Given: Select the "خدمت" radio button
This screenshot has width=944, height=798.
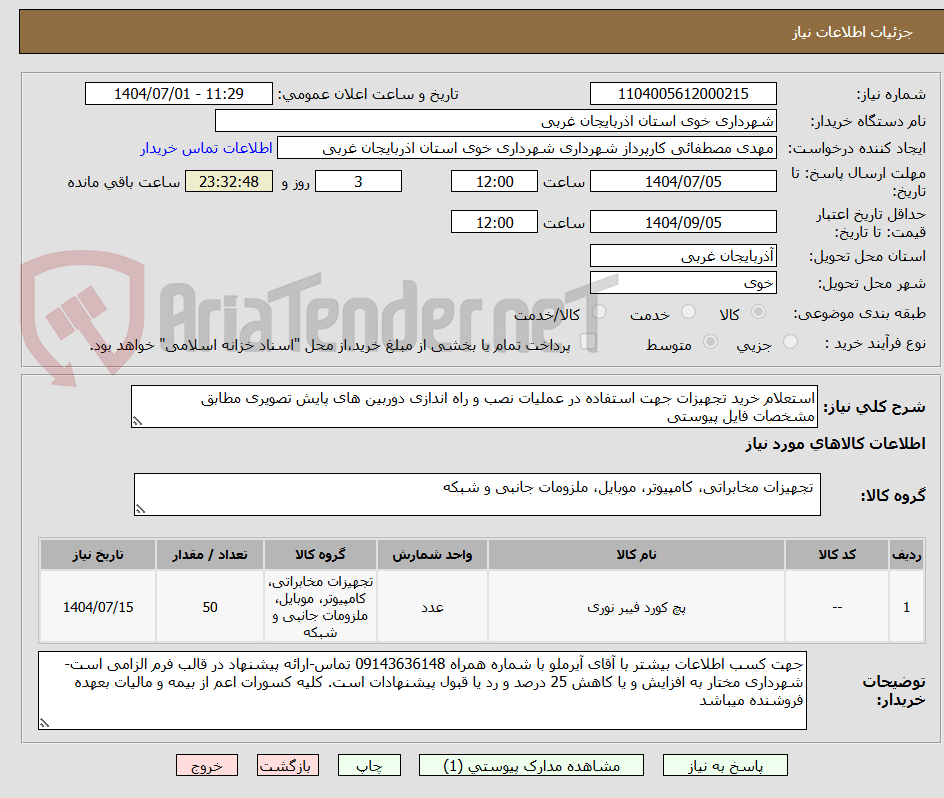Looking at the screenshot, I should (x=689, y=311).
